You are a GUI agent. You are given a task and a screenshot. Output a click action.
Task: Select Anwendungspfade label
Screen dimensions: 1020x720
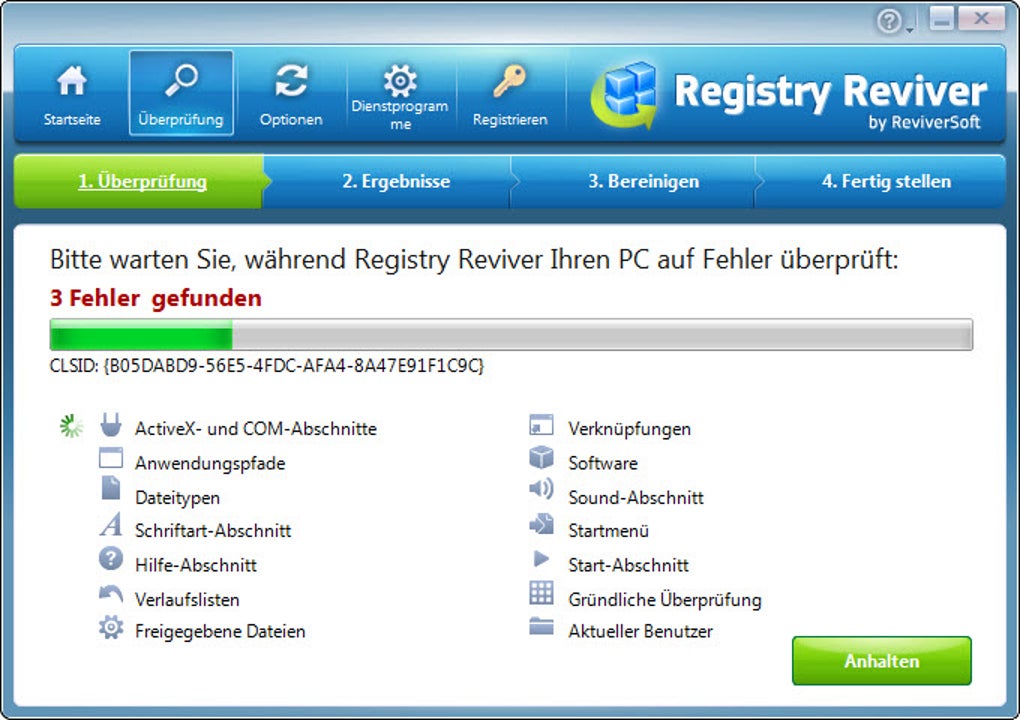(x=210, y=463)
